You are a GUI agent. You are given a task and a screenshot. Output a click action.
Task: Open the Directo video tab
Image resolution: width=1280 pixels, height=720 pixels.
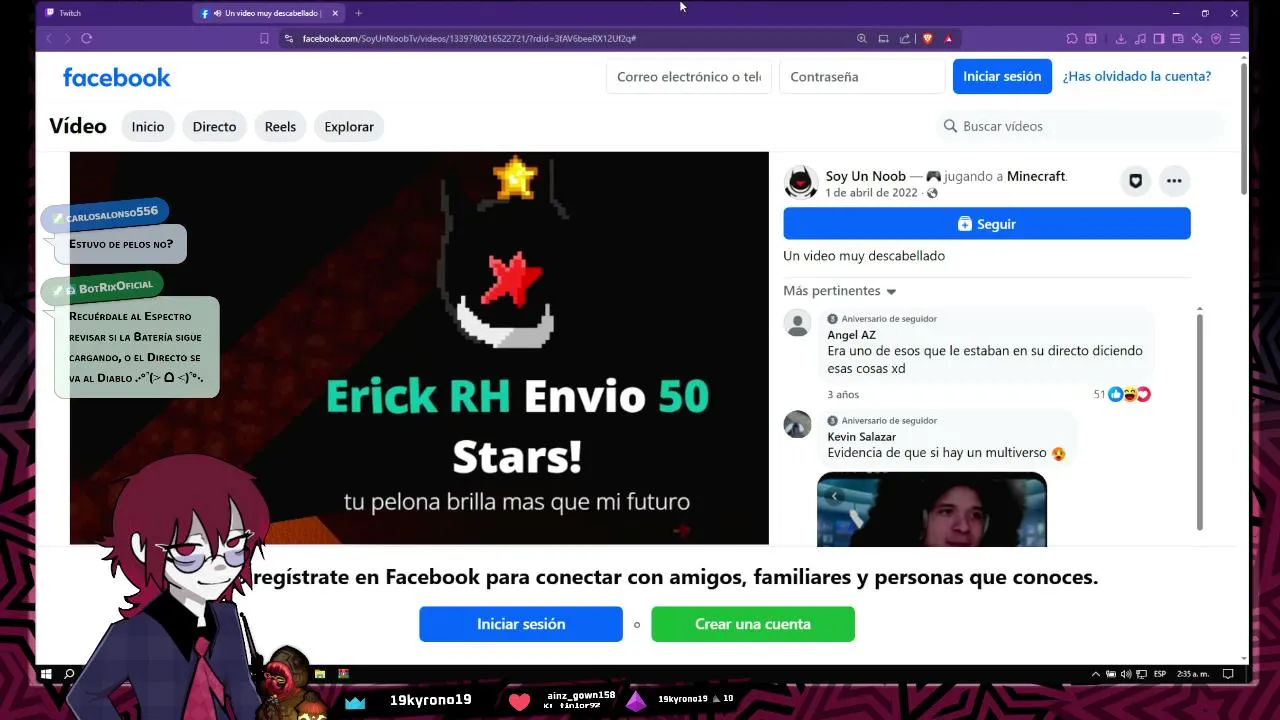coord(214,127)
